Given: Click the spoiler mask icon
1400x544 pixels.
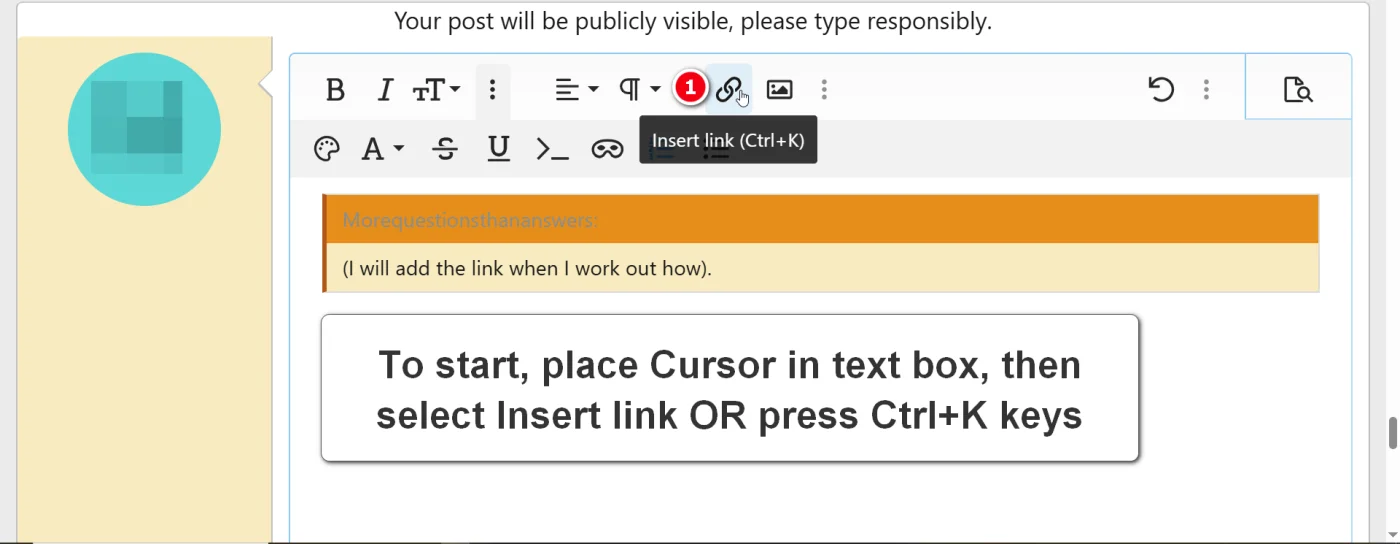Looking at the screenshot, I should pyautogui.click(x=607, y=149).
